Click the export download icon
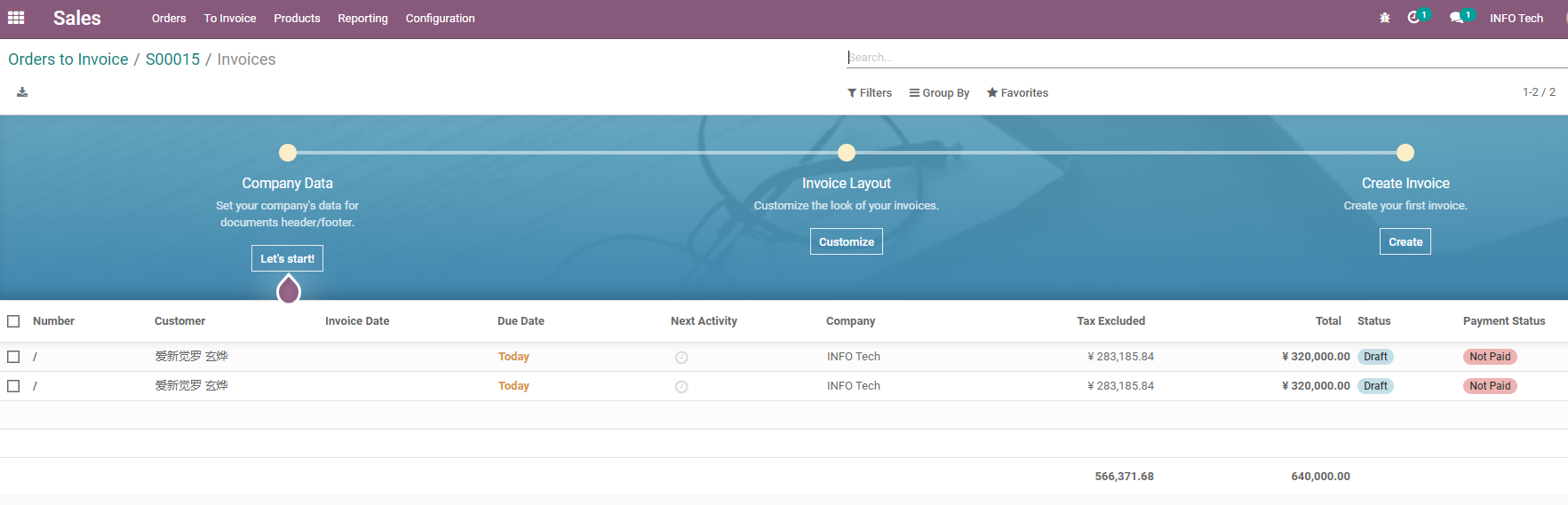 (x=22, y=92)
